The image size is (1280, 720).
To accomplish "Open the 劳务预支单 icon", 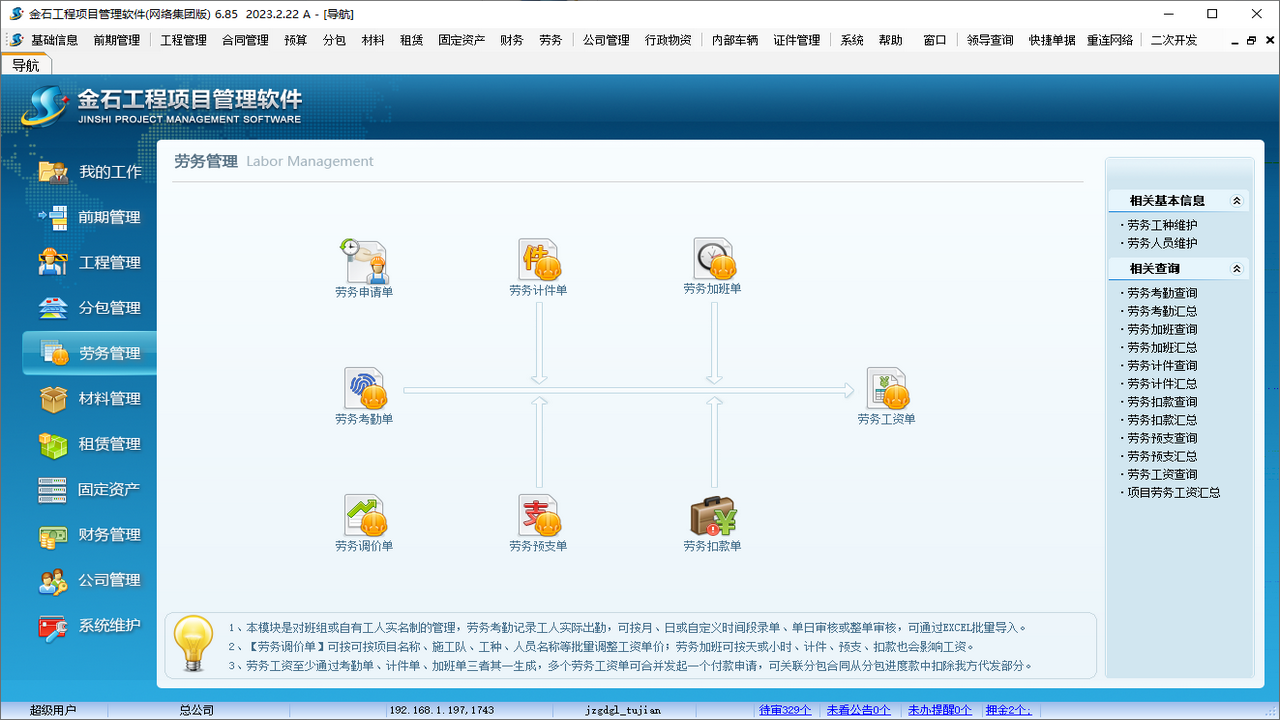I will [539, 516].
